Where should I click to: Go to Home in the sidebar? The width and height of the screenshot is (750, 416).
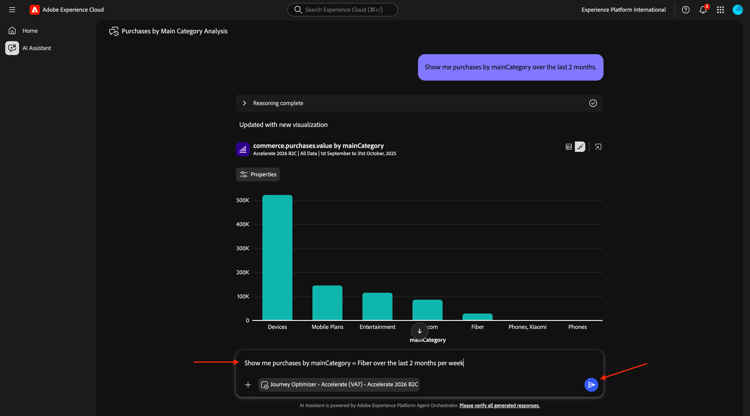(30, 31)
